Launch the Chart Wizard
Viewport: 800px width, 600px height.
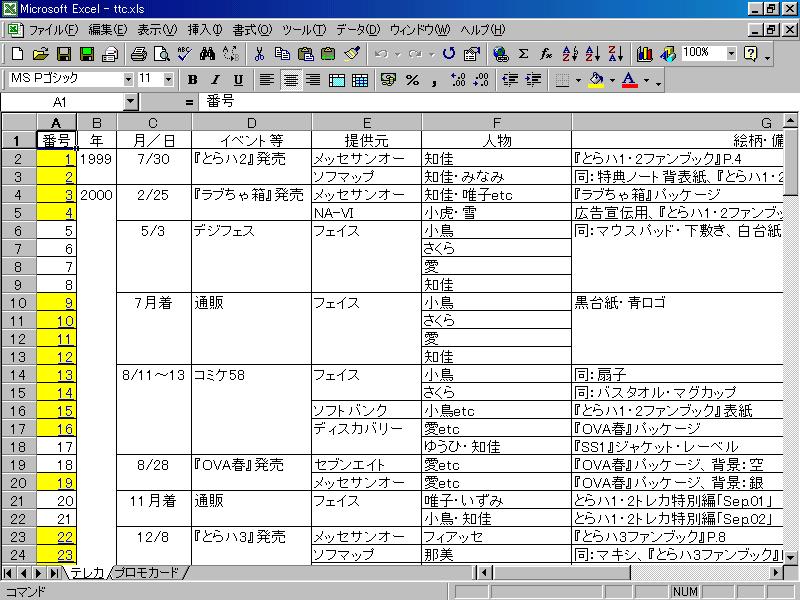(644, 54)
